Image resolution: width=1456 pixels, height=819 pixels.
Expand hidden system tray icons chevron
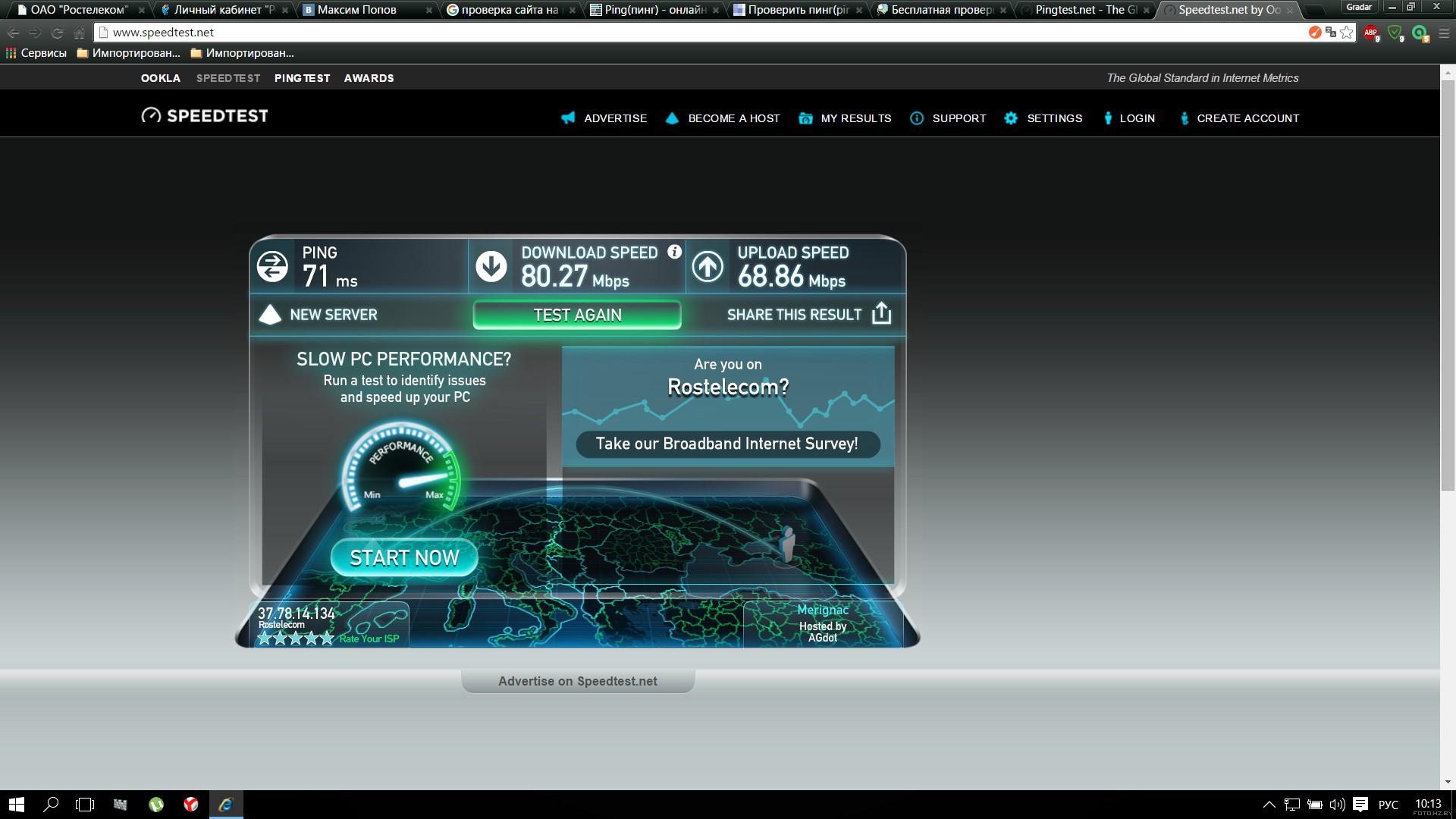click(1269, 805)
